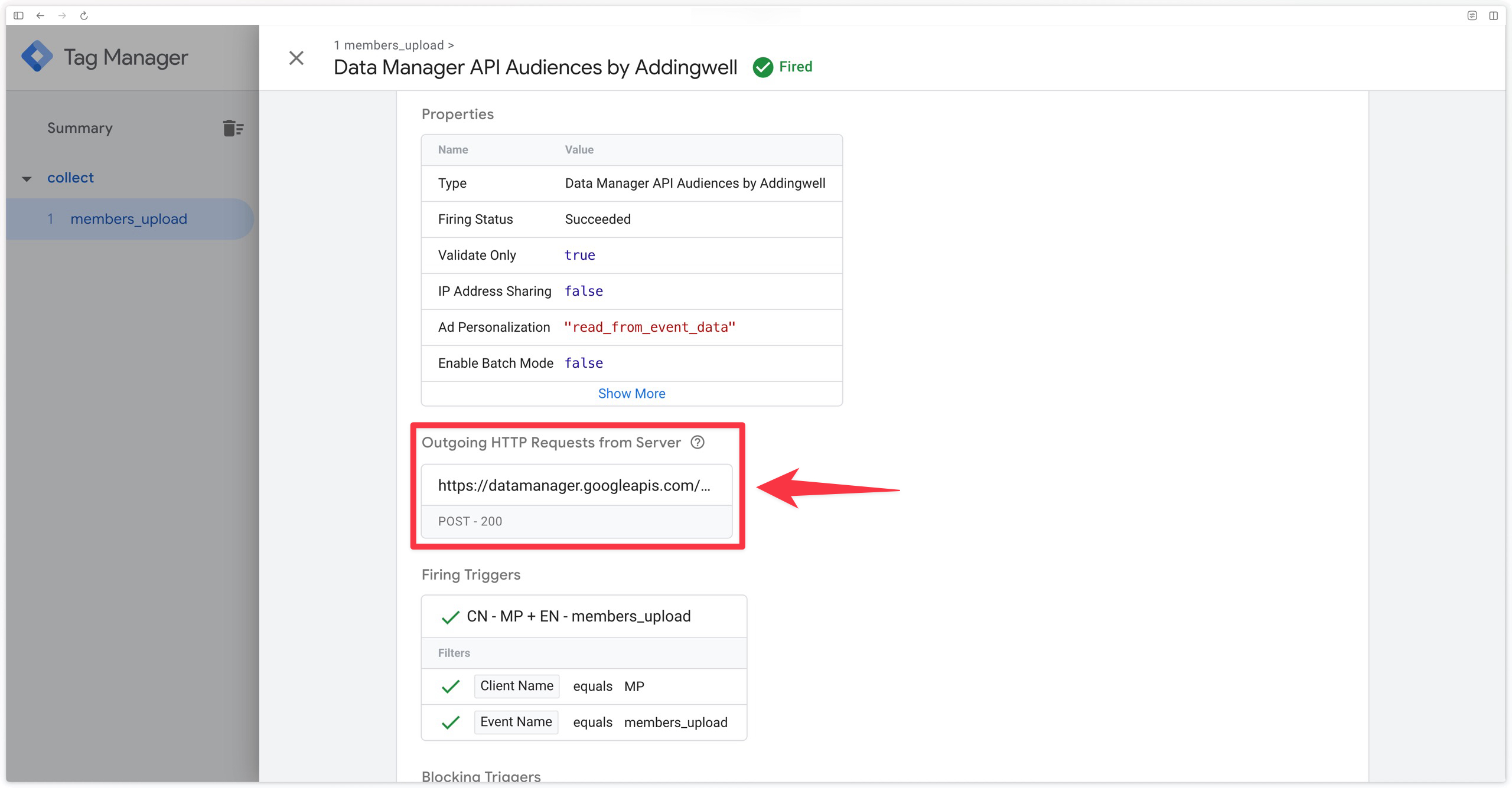Open the collect request entry
The image size is (1512, 788).
tap(70, 178)
